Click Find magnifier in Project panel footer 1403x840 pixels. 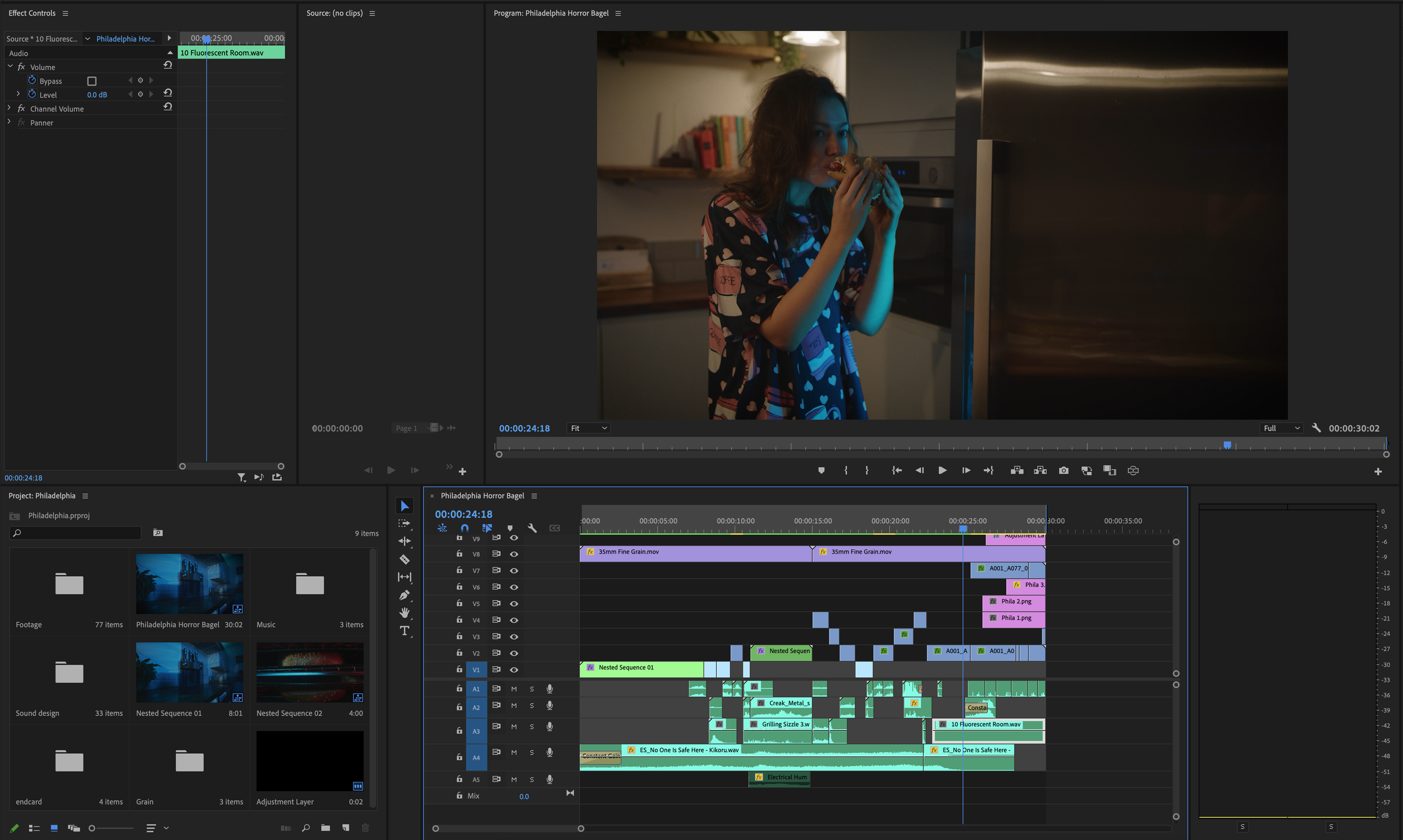point(306,828)
